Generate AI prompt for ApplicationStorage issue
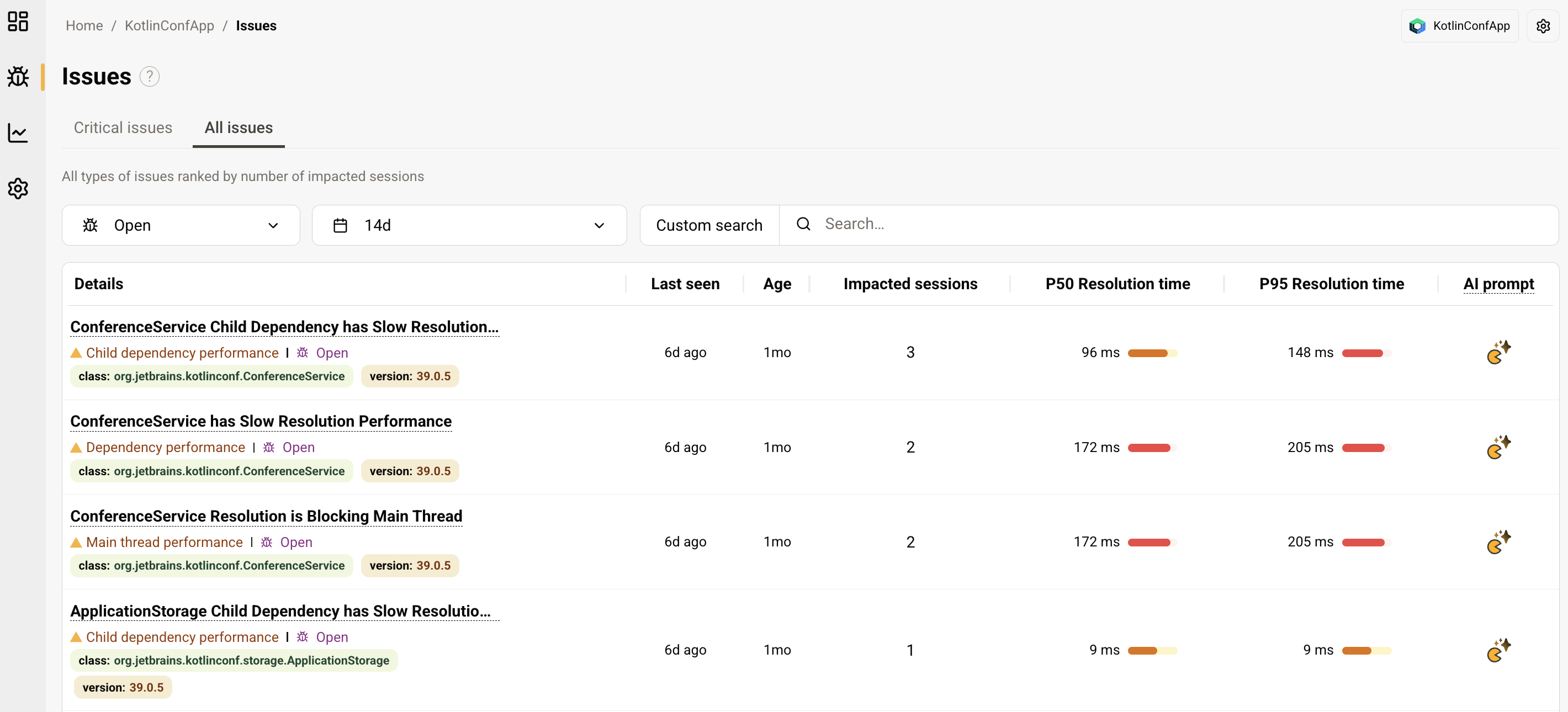Viewport: 1568px width, 712px height. point(1498,650)
